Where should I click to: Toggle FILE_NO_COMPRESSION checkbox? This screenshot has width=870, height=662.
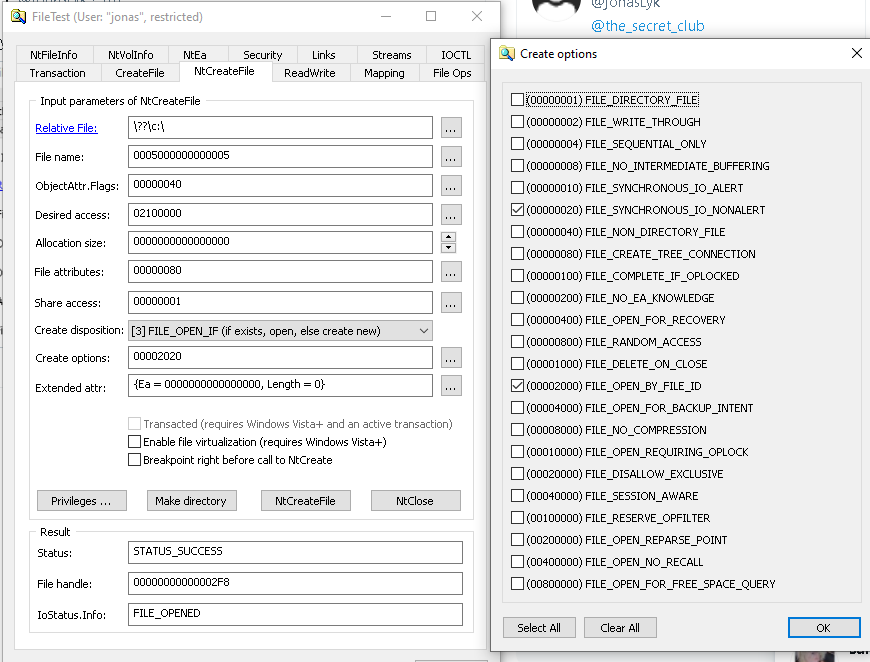tap(517, 429)
